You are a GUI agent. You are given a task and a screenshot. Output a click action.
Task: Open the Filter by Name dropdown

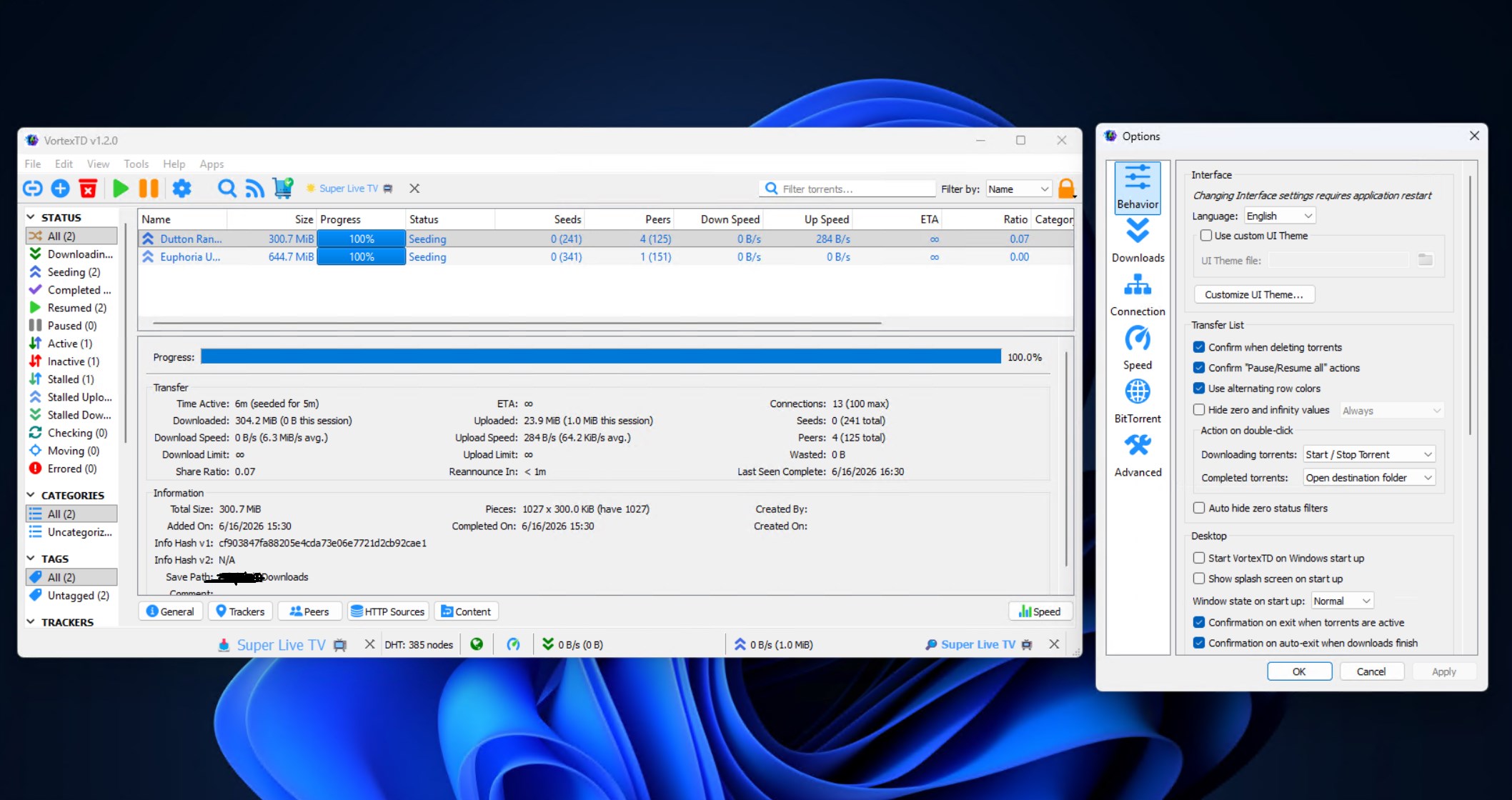click(1018, 189)
